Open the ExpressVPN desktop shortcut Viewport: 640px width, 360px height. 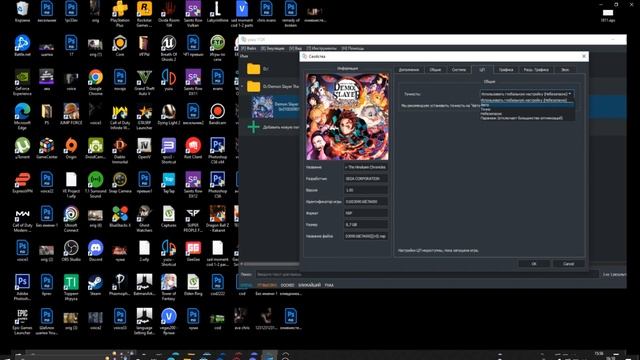pos(22,183)
